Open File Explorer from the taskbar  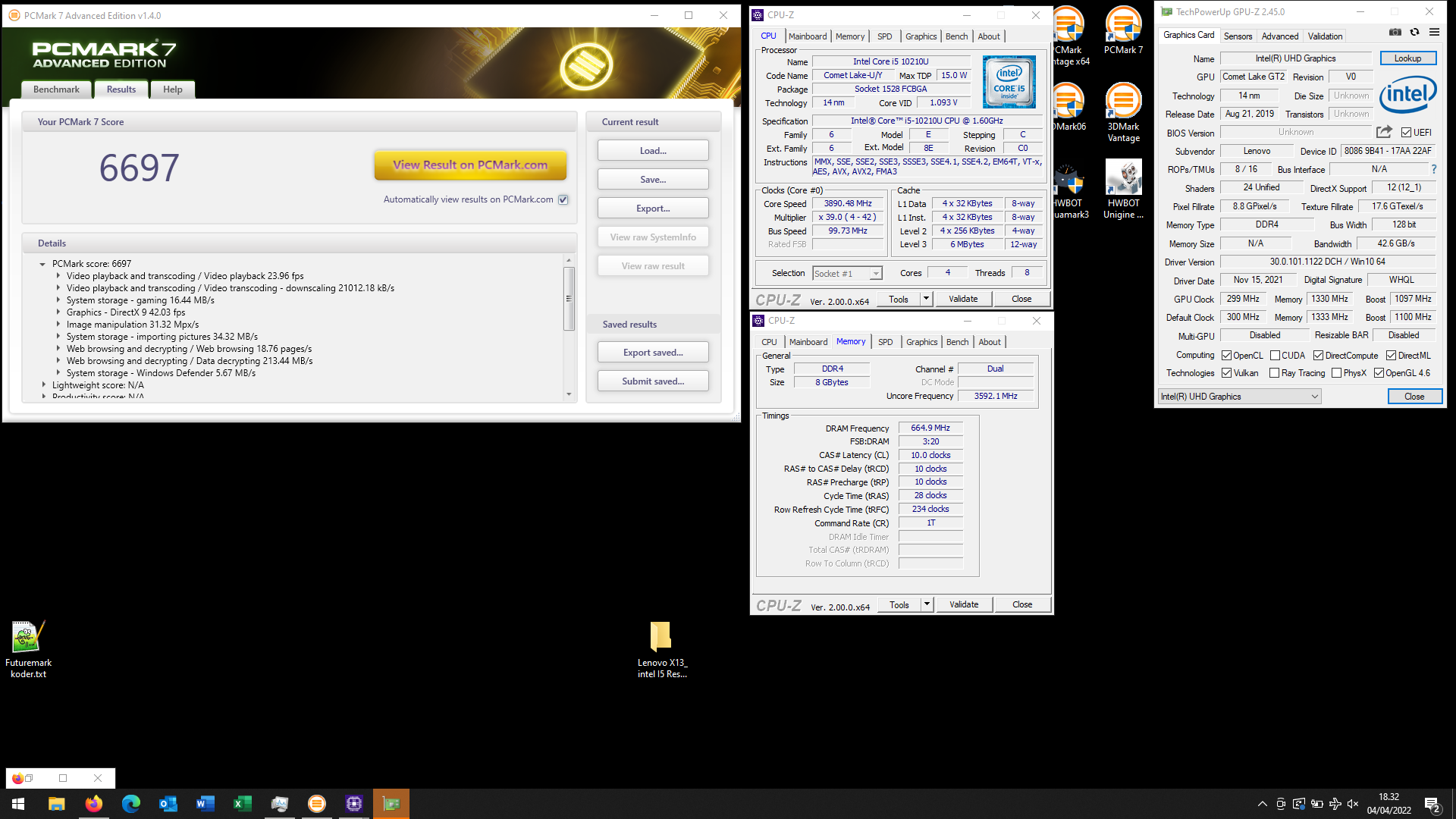pyautogui.click(x=56, y=804)
